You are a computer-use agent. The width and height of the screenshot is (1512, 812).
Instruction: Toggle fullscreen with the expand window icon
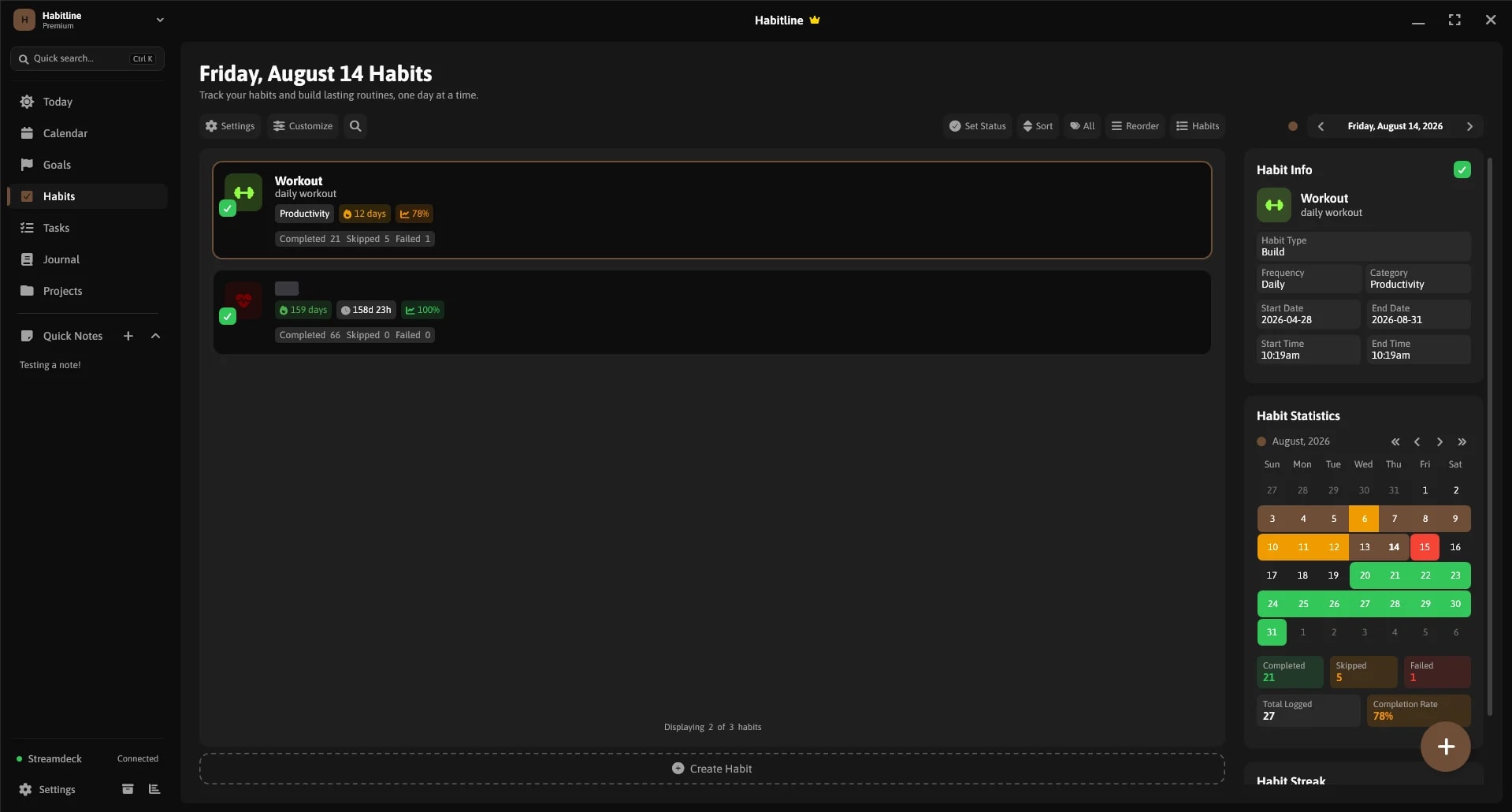tap(1454, 20)
